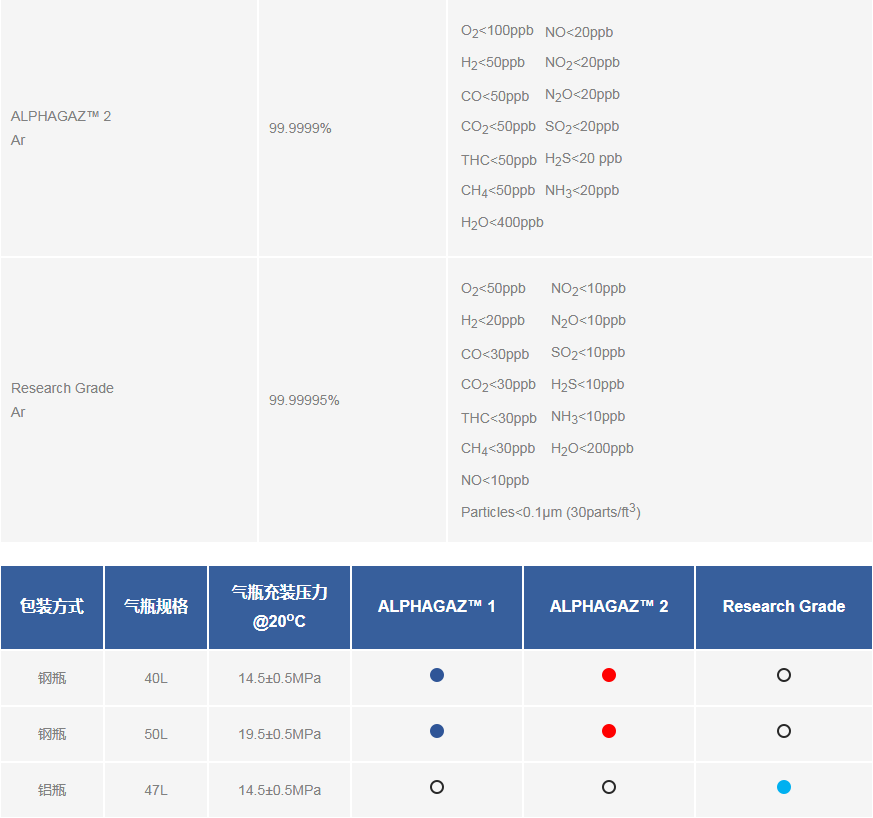Click cyan dot for 47L Research Grade
The height and width of the screenshot is (818, 873).
pos(784,787)
